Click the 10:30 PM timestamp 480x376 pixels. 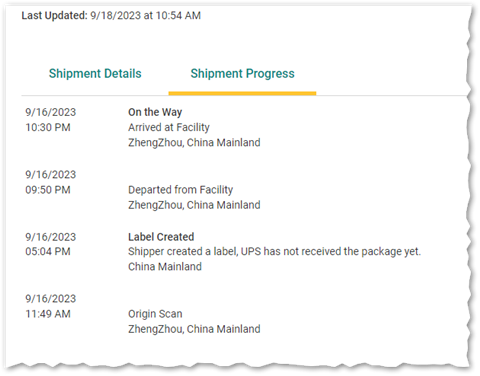[48, 127]
